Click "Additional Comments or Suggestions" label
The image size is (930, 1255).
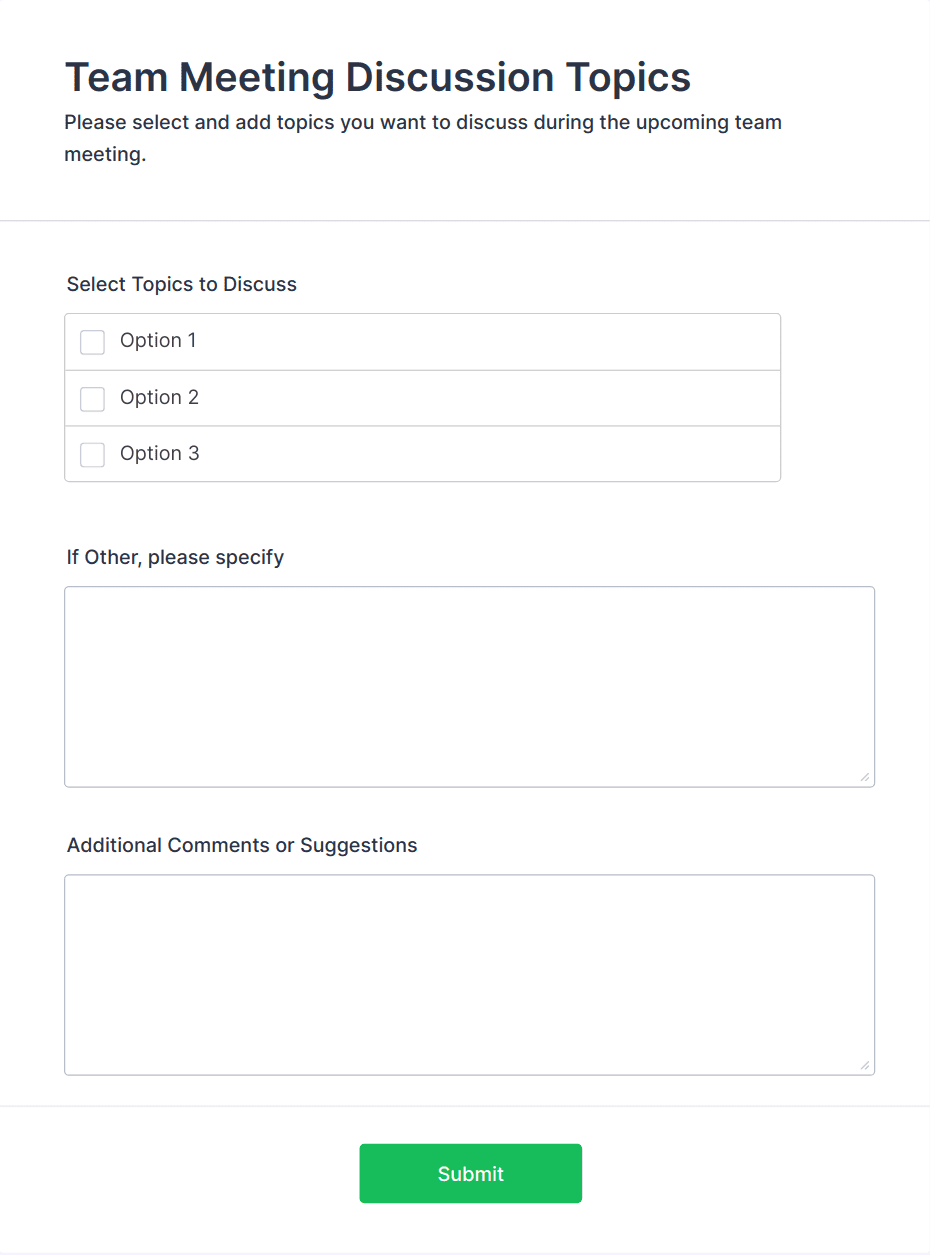[x=242, y=845]
